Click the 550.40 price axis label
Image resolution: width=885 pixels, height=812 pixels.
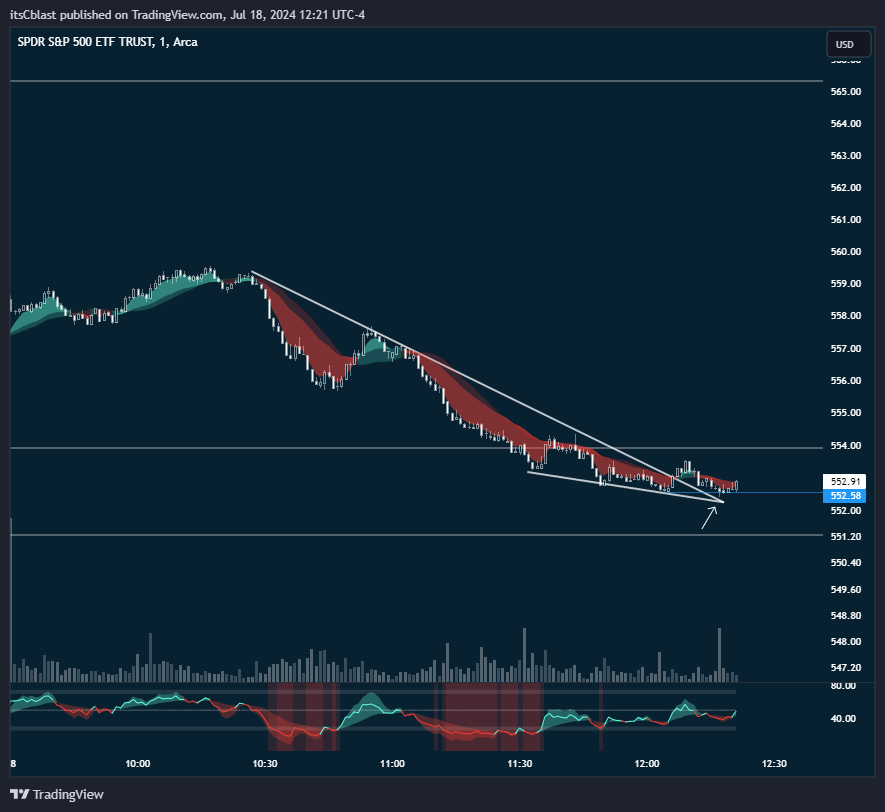[845, 563]
